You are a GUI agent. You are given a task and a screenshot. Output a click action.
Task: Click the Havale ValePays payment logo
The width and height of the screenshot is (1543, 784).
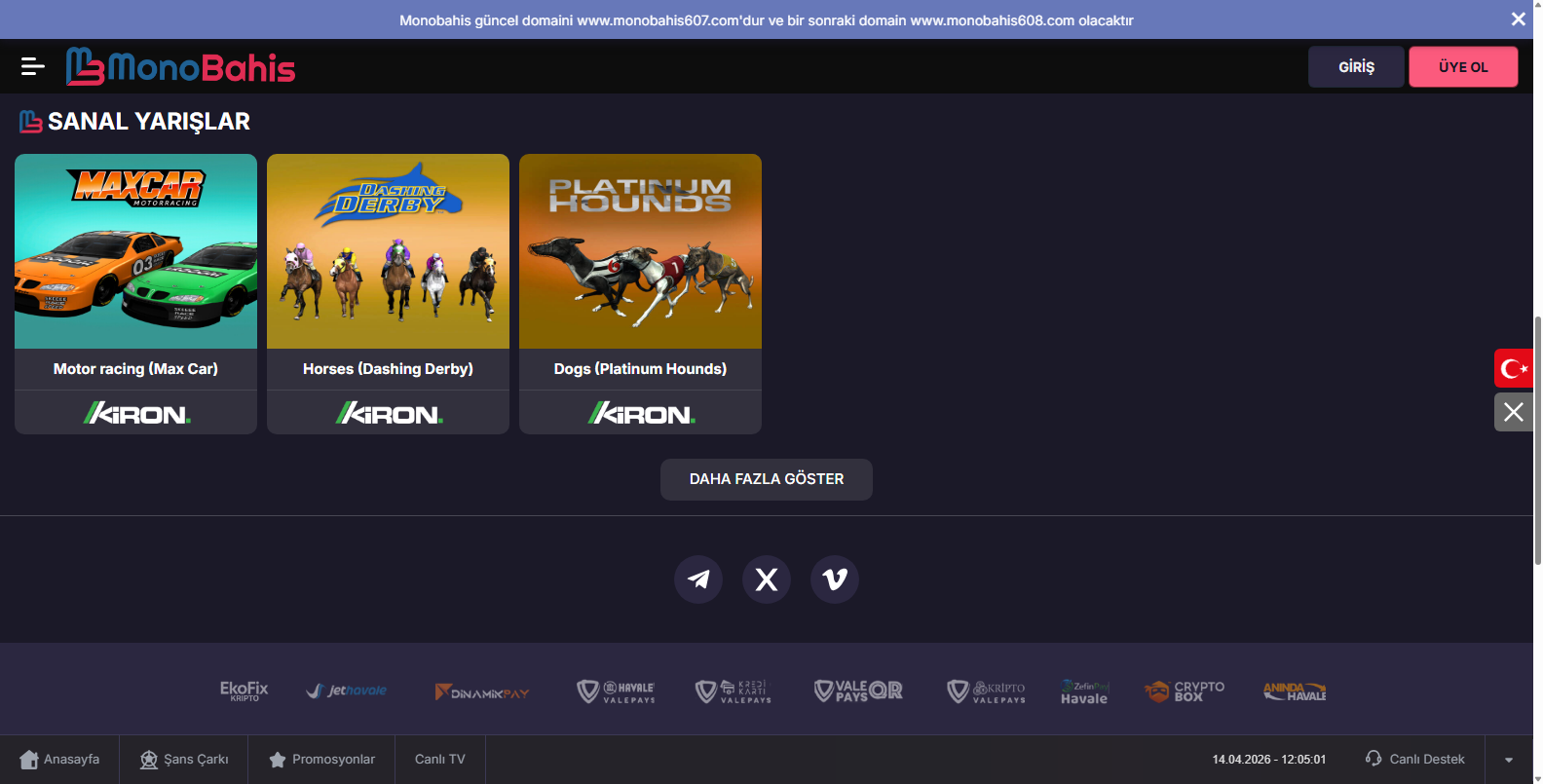616,691
